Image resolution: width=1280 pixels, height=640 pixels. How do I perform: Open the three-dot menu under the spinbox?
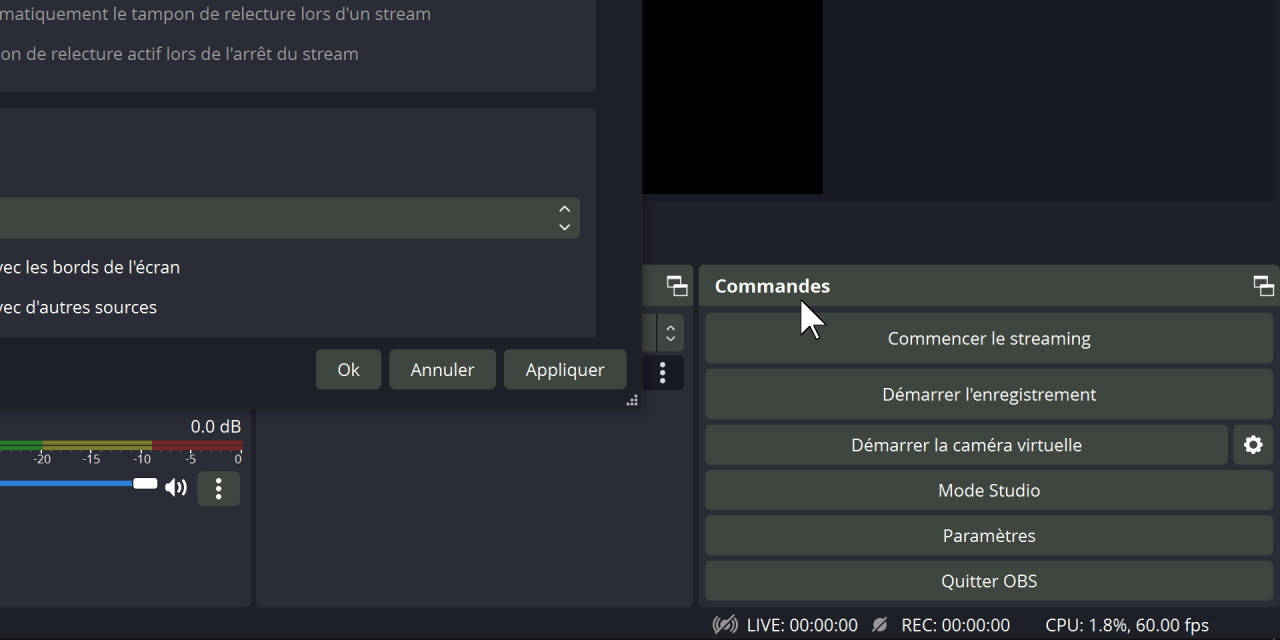662,373
